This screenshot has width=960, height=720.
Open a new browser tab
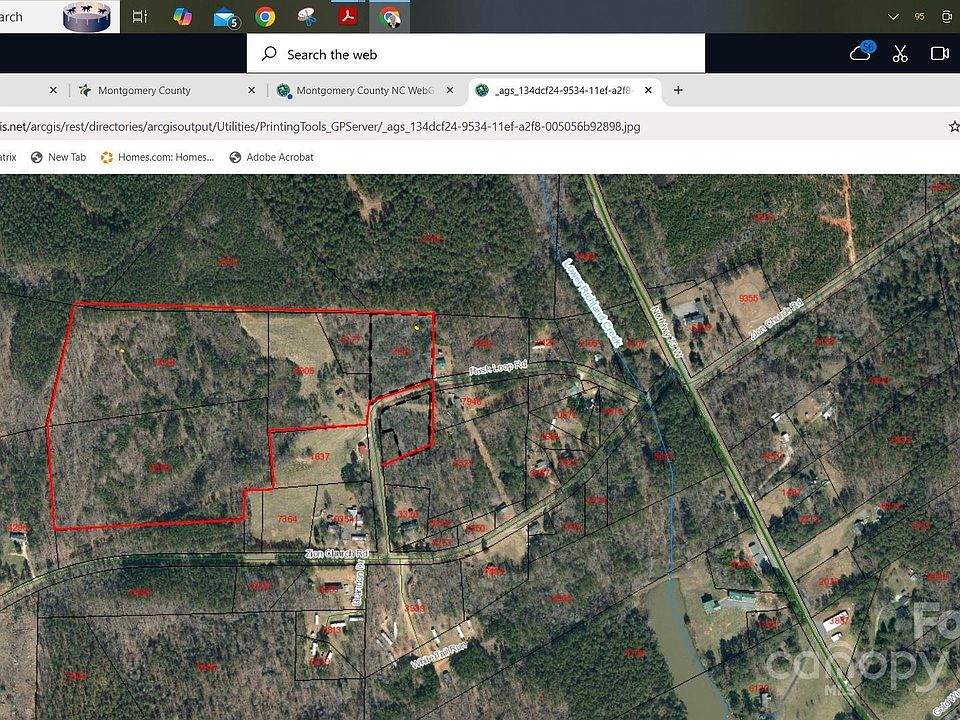click(678, 90)
